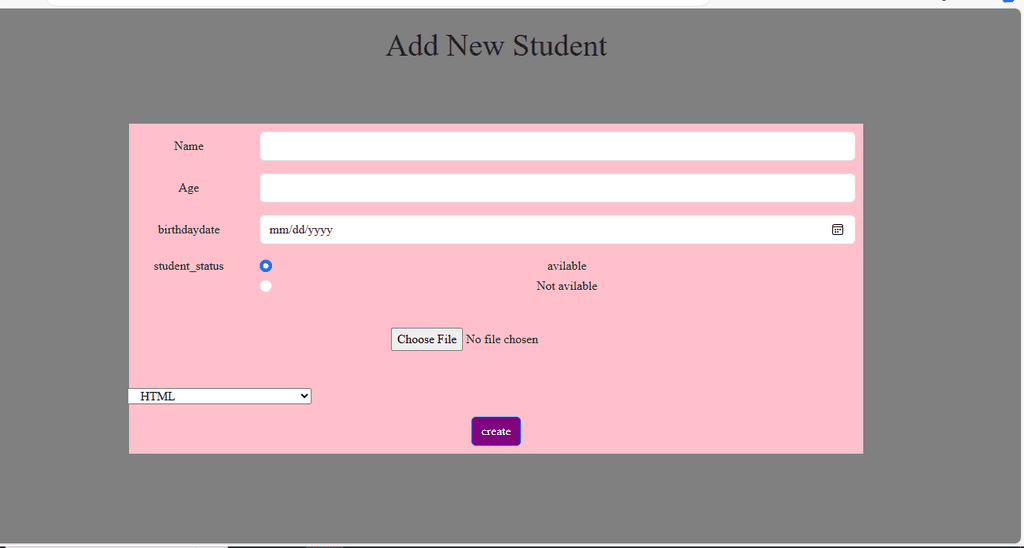Select the avilable radio button
This screenshot has height=548, width=1024.
pyautogui.click(x=266, y=266)
